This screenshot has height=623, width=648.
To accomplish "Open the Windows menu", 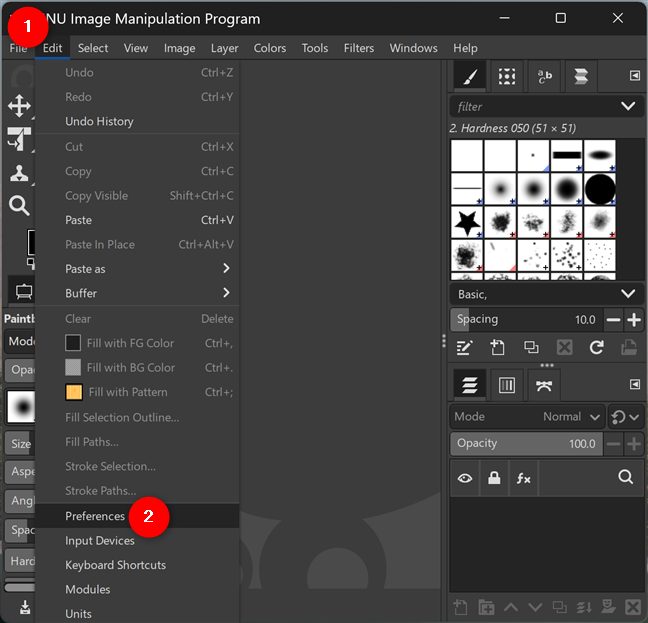I will click(413, 48).
